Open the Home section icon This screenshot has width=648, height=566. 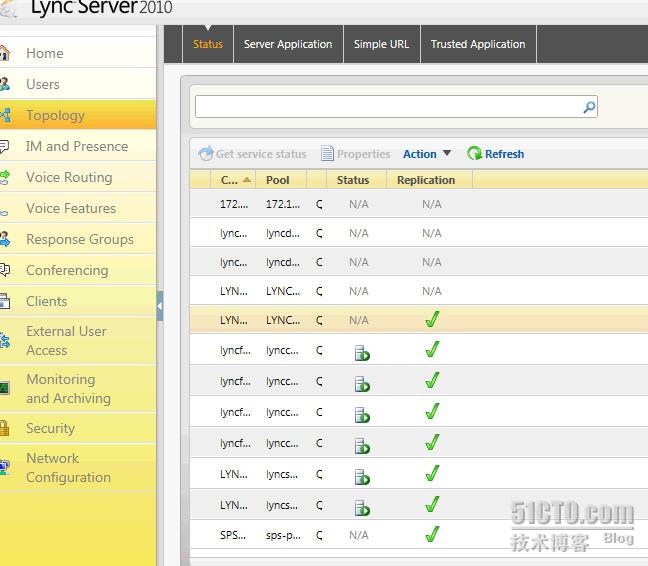click(4, 53)
